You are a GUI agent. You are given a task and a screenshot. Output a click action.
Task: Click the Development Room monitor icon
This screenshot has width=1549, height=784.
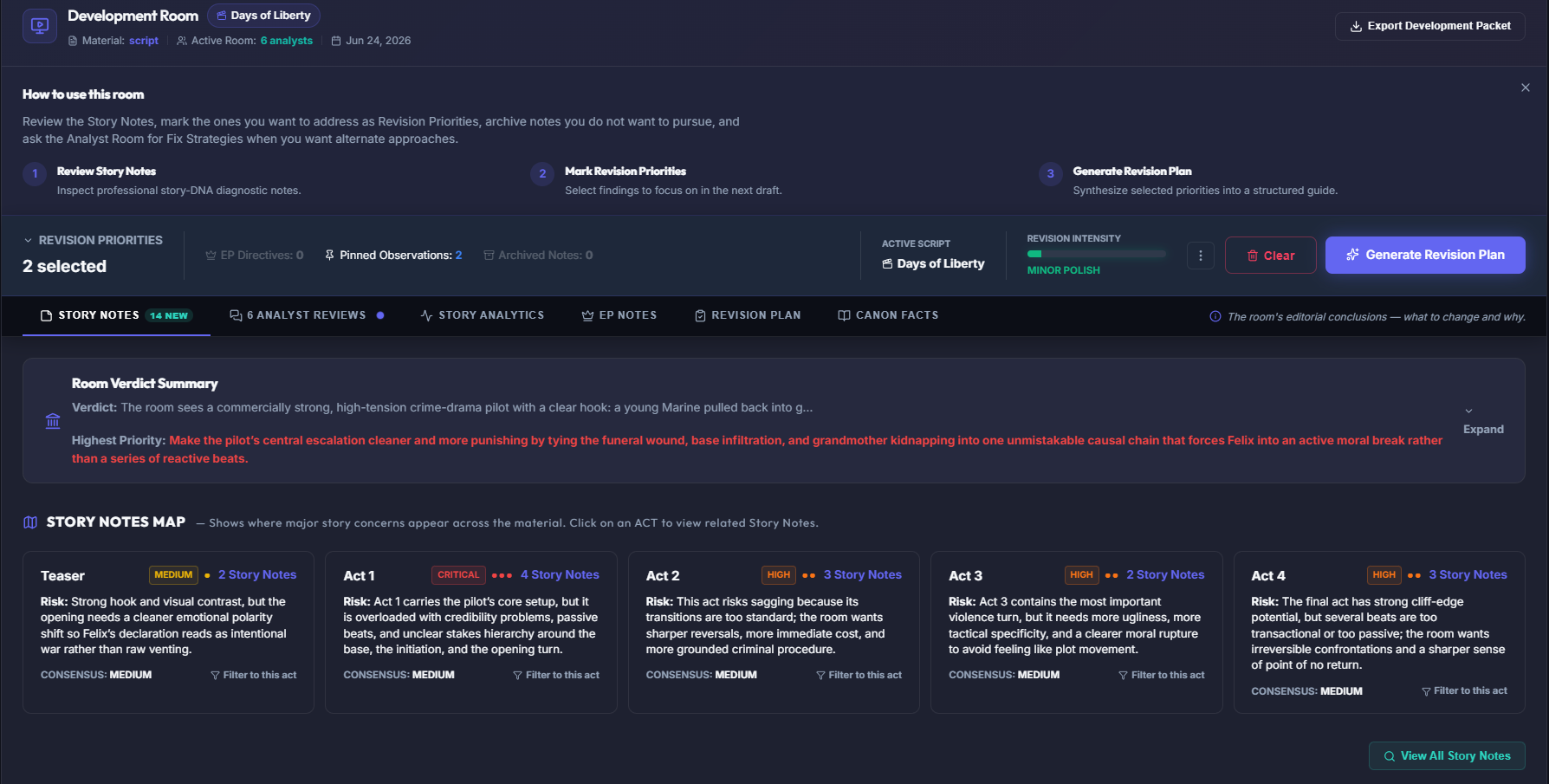click(x=39, y=26)
